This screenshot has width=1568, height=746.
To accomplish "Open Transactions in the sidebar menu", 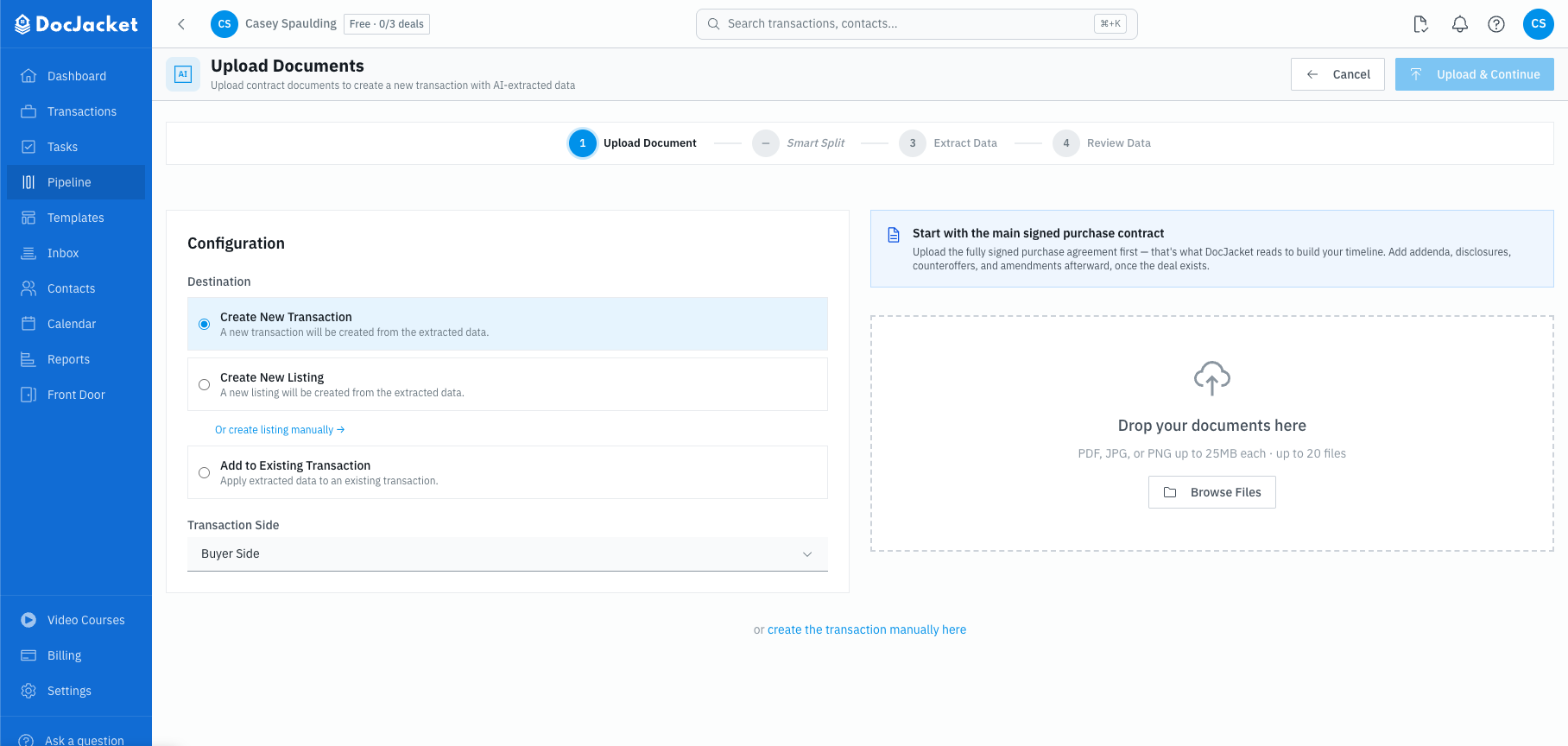I will click(x=76, y=111).
